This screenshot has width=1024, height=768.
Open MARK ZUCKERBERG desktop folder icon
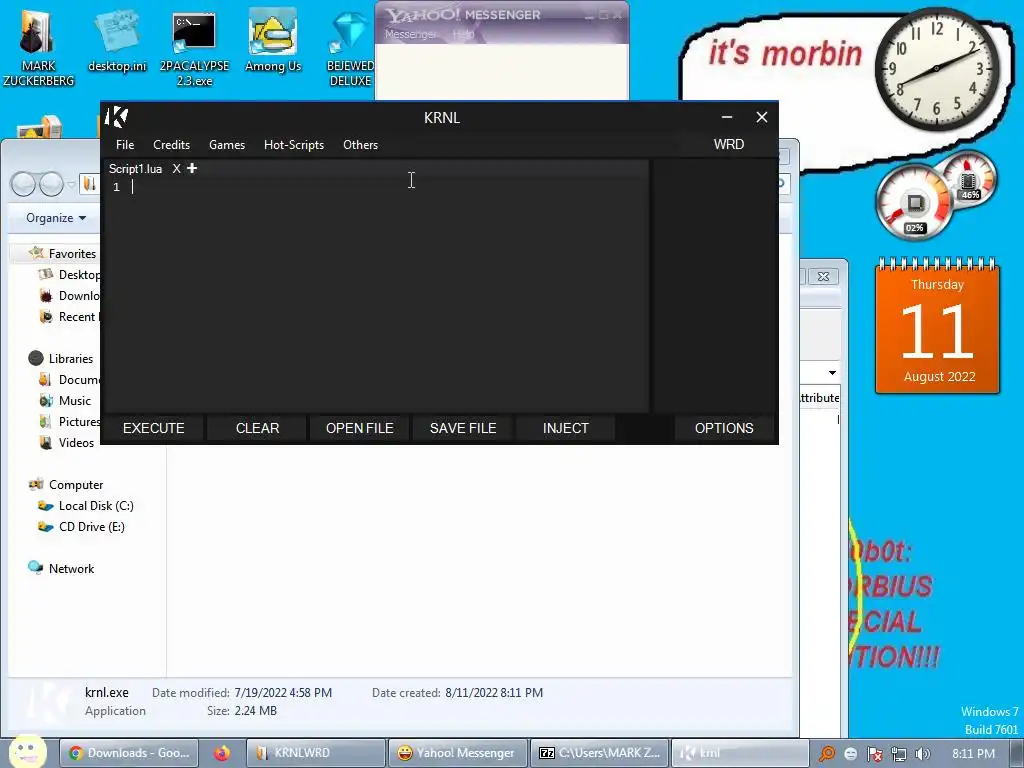pyautogui.click(x=38, y=47)
